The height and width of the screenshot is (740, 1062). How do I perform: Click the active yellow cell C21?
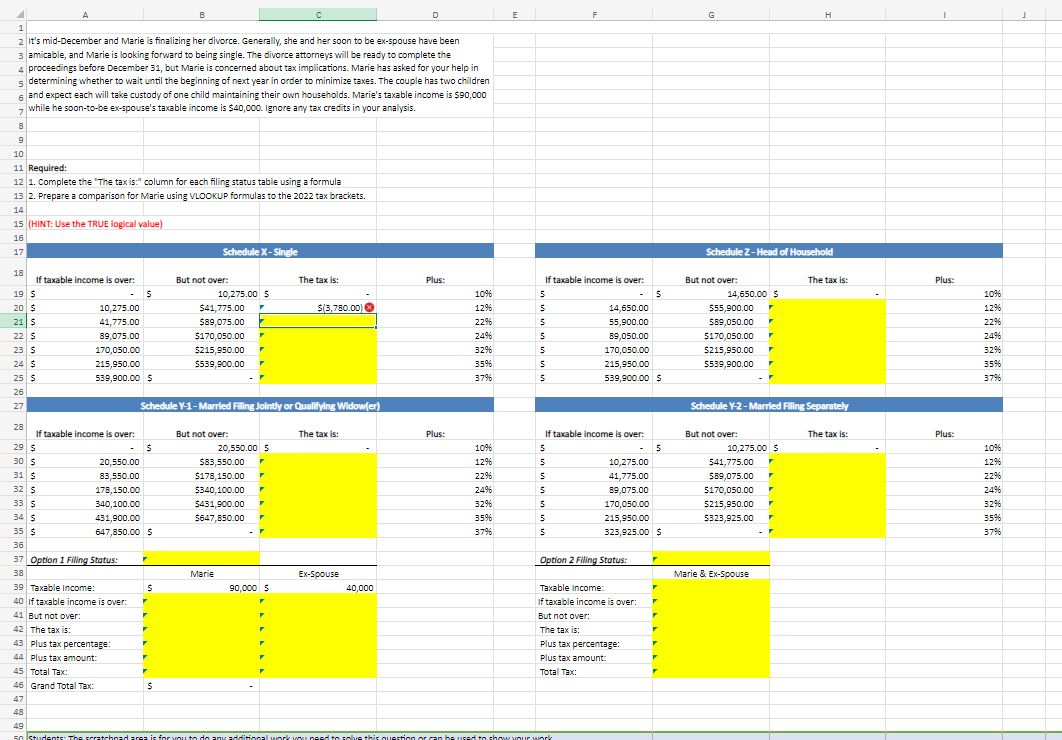pyautogui.click(x=318, y=322)
